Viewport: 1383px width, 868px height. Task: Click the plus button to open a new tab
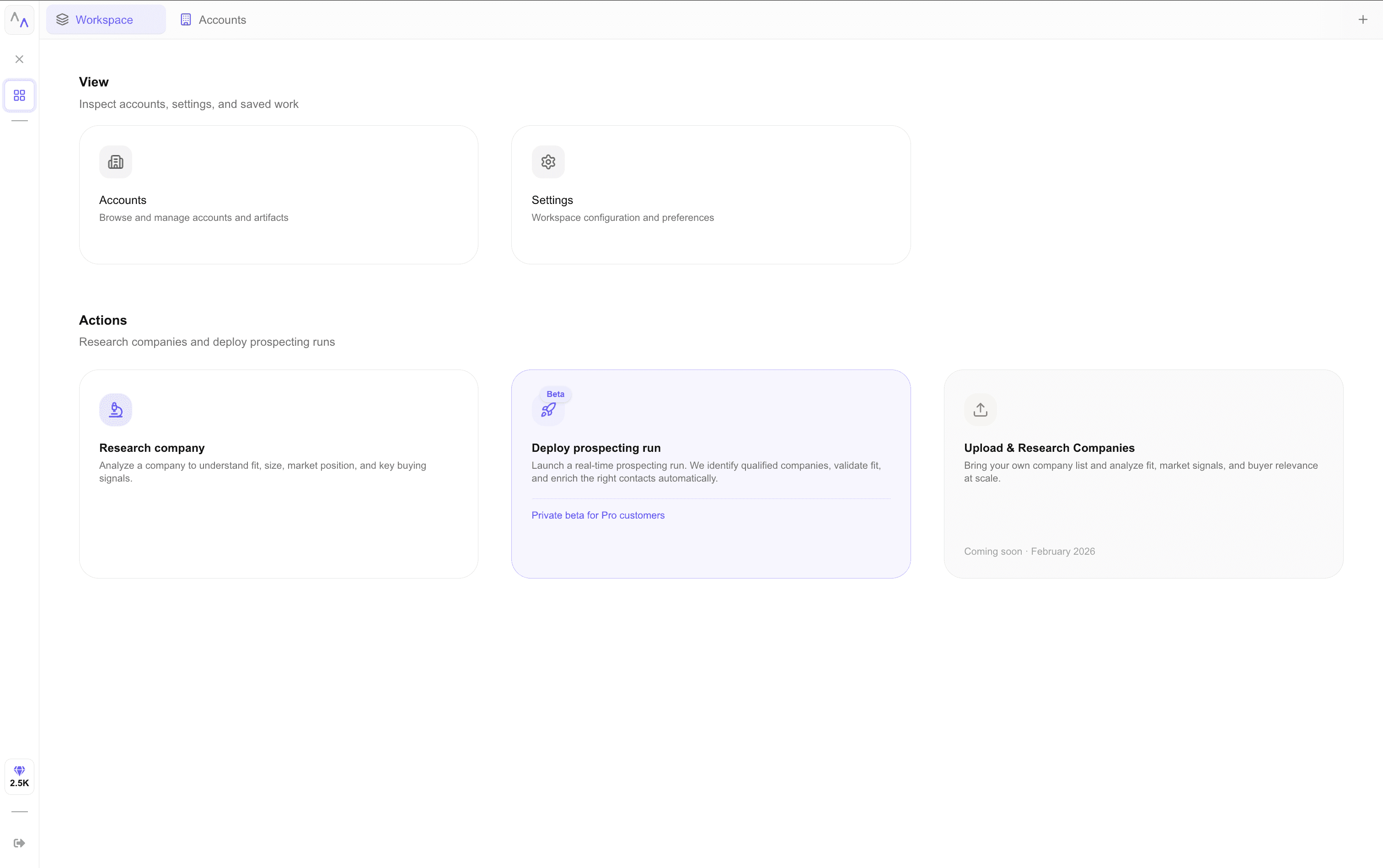(x=1363, y=19)
